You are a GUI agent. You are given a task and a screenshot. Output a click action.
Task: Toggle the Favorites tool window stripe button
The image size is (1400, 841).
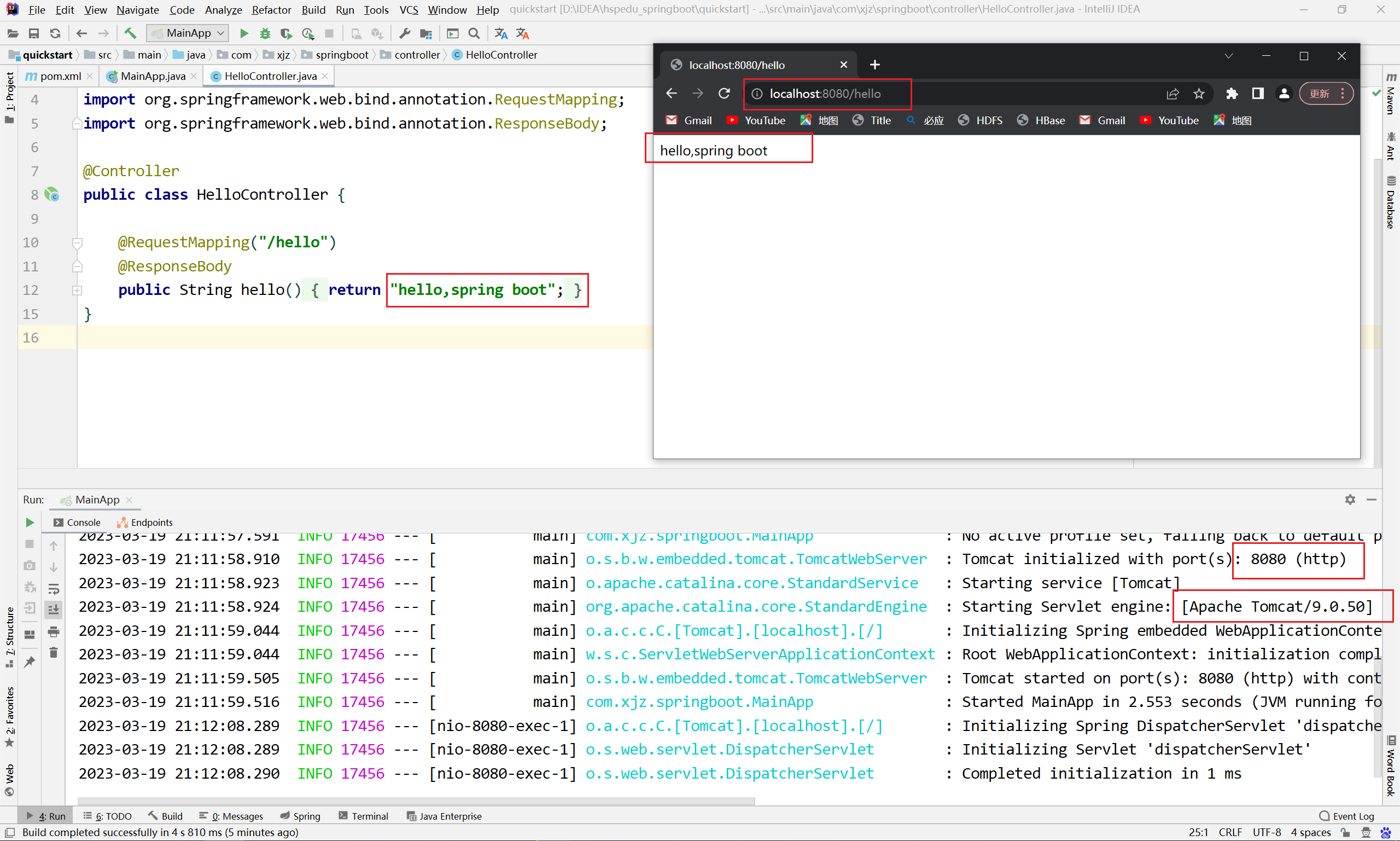(x=9, y=716)
